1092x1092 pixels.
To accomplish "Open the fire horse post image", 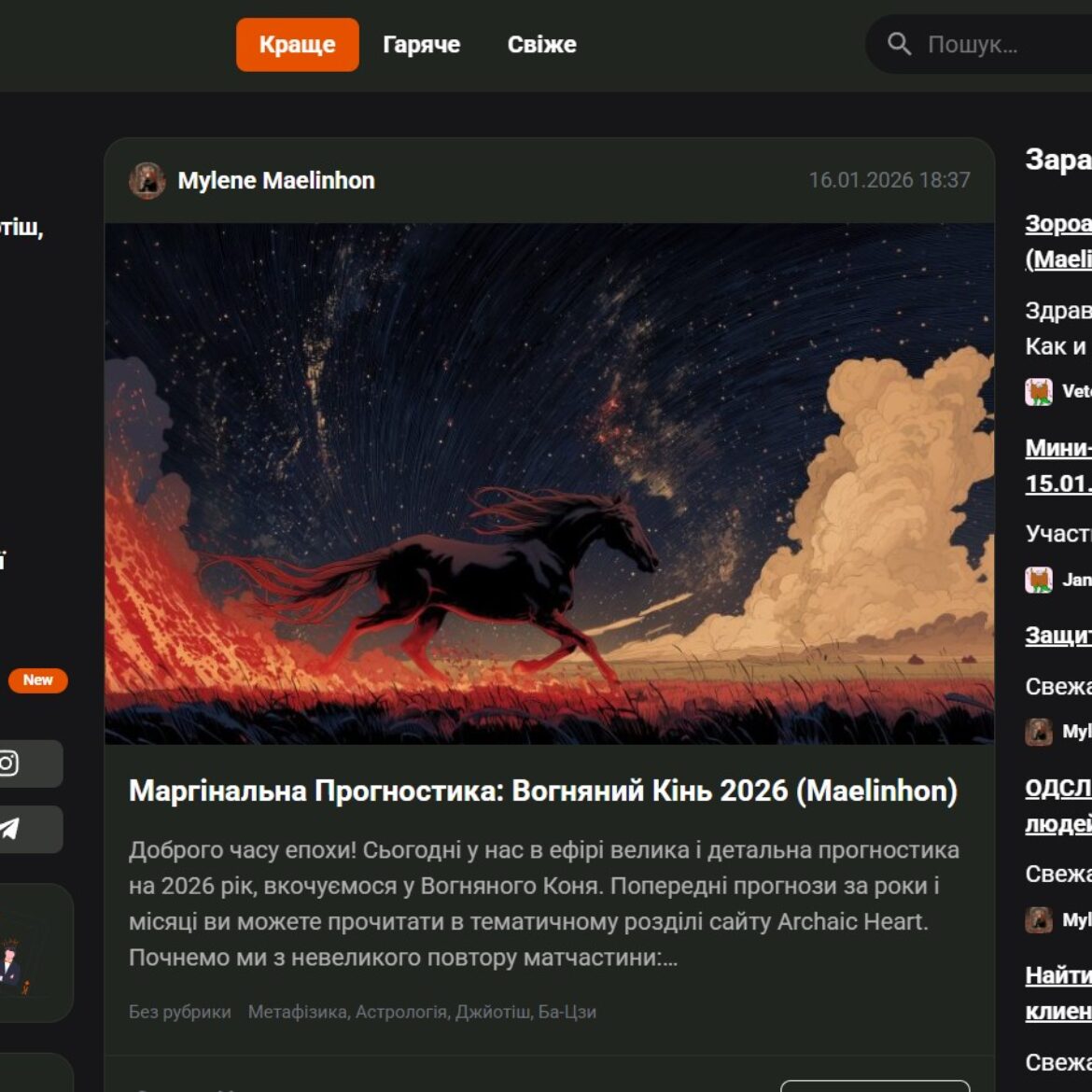I will click(x=549, y=483).
